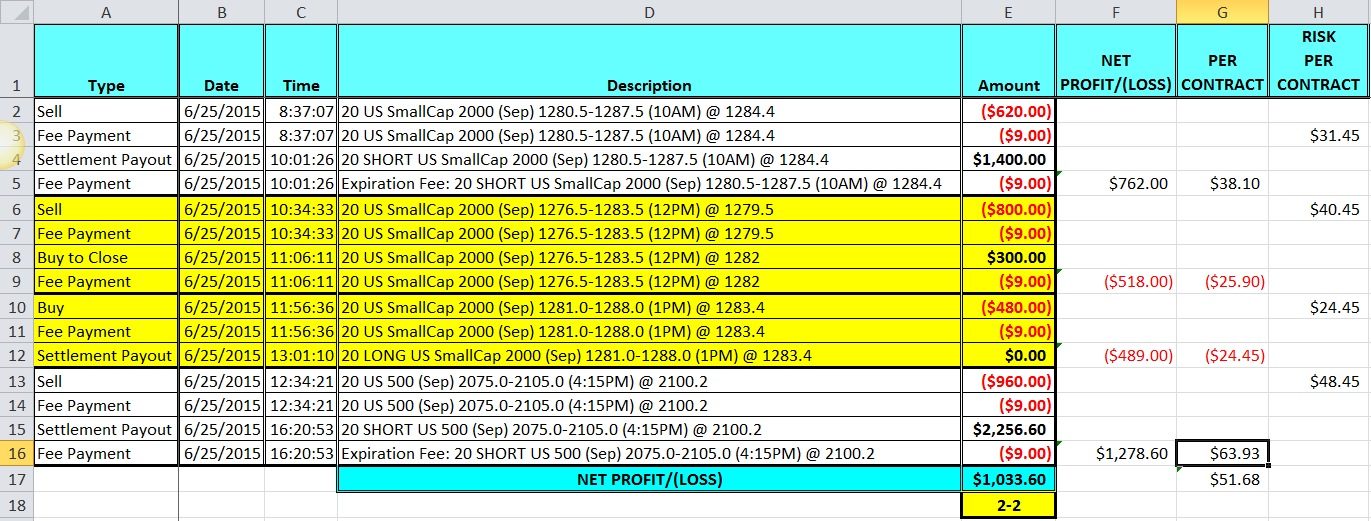
Task: Select the ($480.00) amount cell
Action: pos(1009,307)
